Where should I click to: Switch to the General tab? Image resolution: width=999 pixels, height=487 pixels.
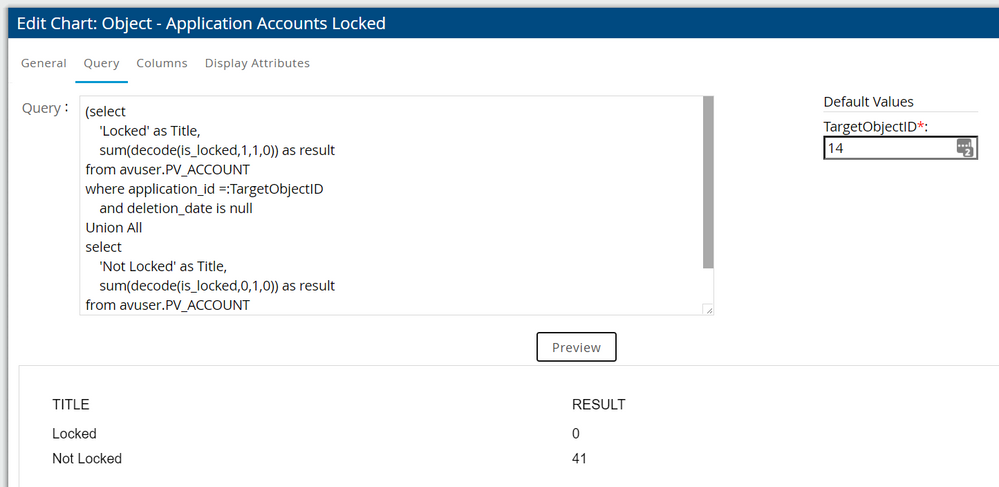coord(44,63)
